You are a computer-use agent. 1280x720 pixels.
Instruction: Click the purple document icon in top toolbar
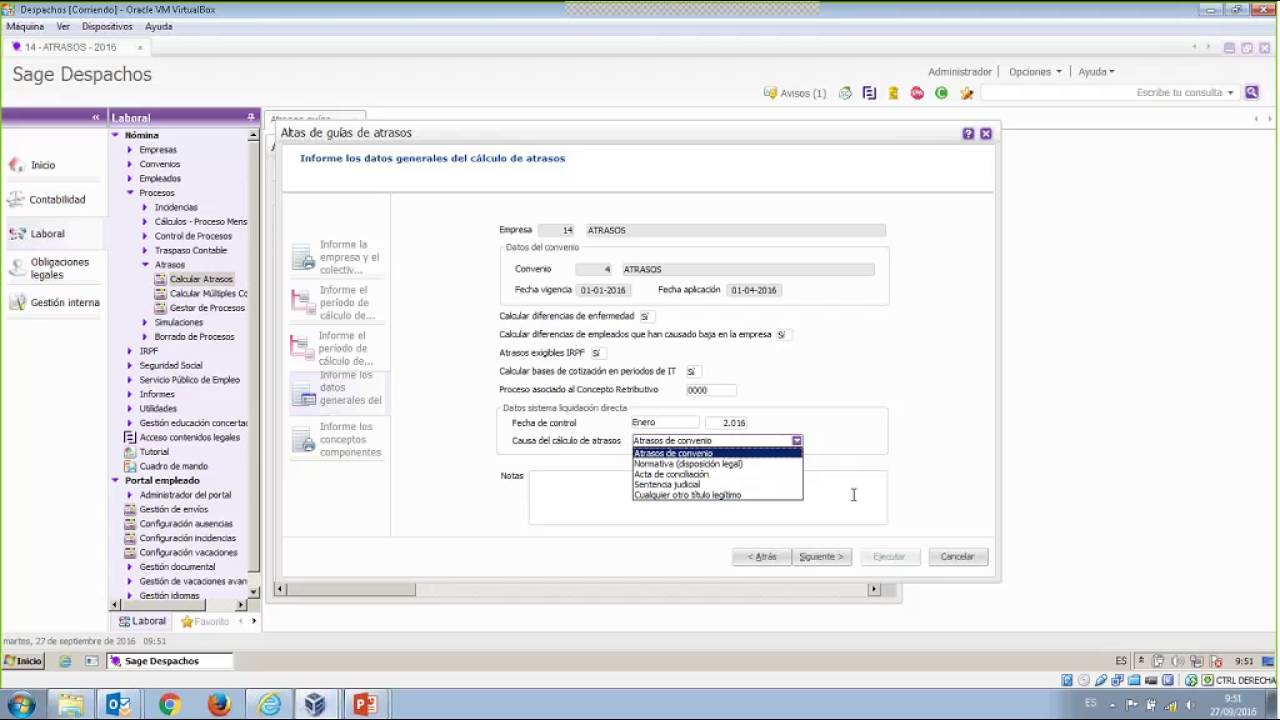click(x=869, y=93)
